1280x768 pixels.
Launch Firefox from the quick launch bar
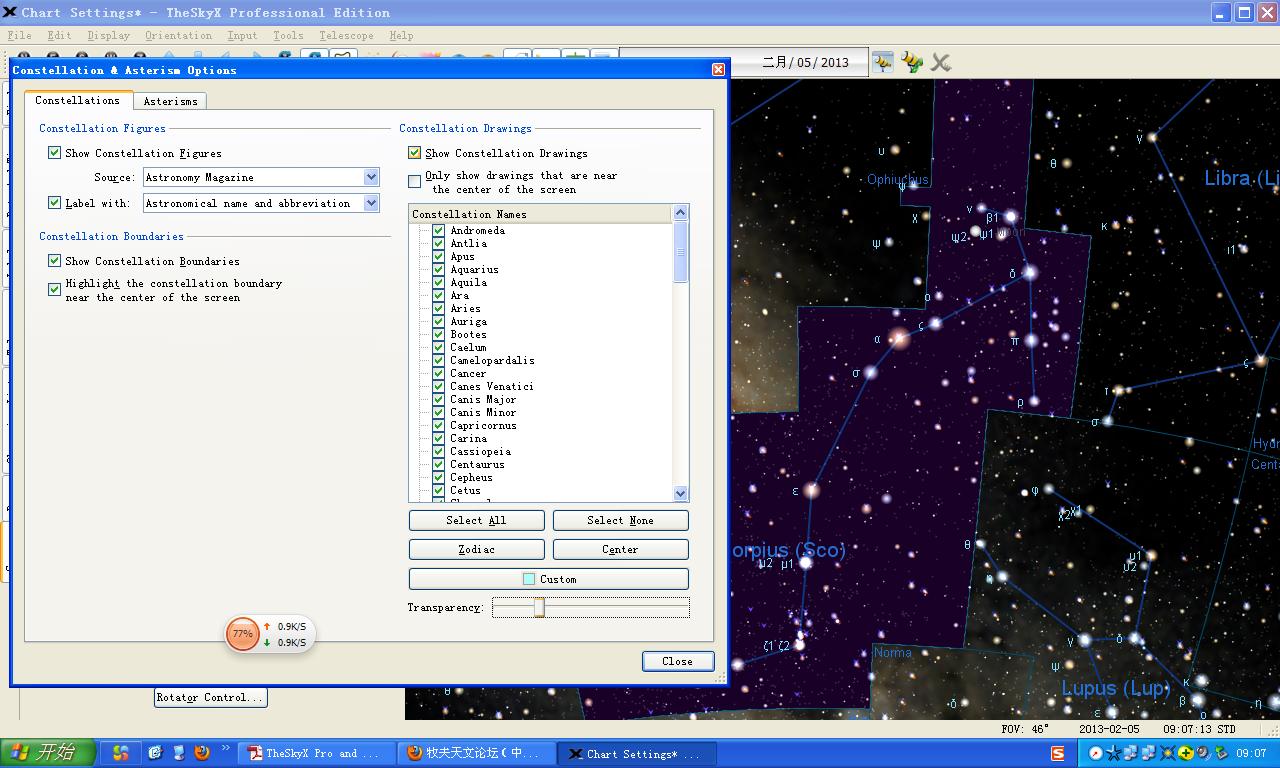(x=202, y=753)
